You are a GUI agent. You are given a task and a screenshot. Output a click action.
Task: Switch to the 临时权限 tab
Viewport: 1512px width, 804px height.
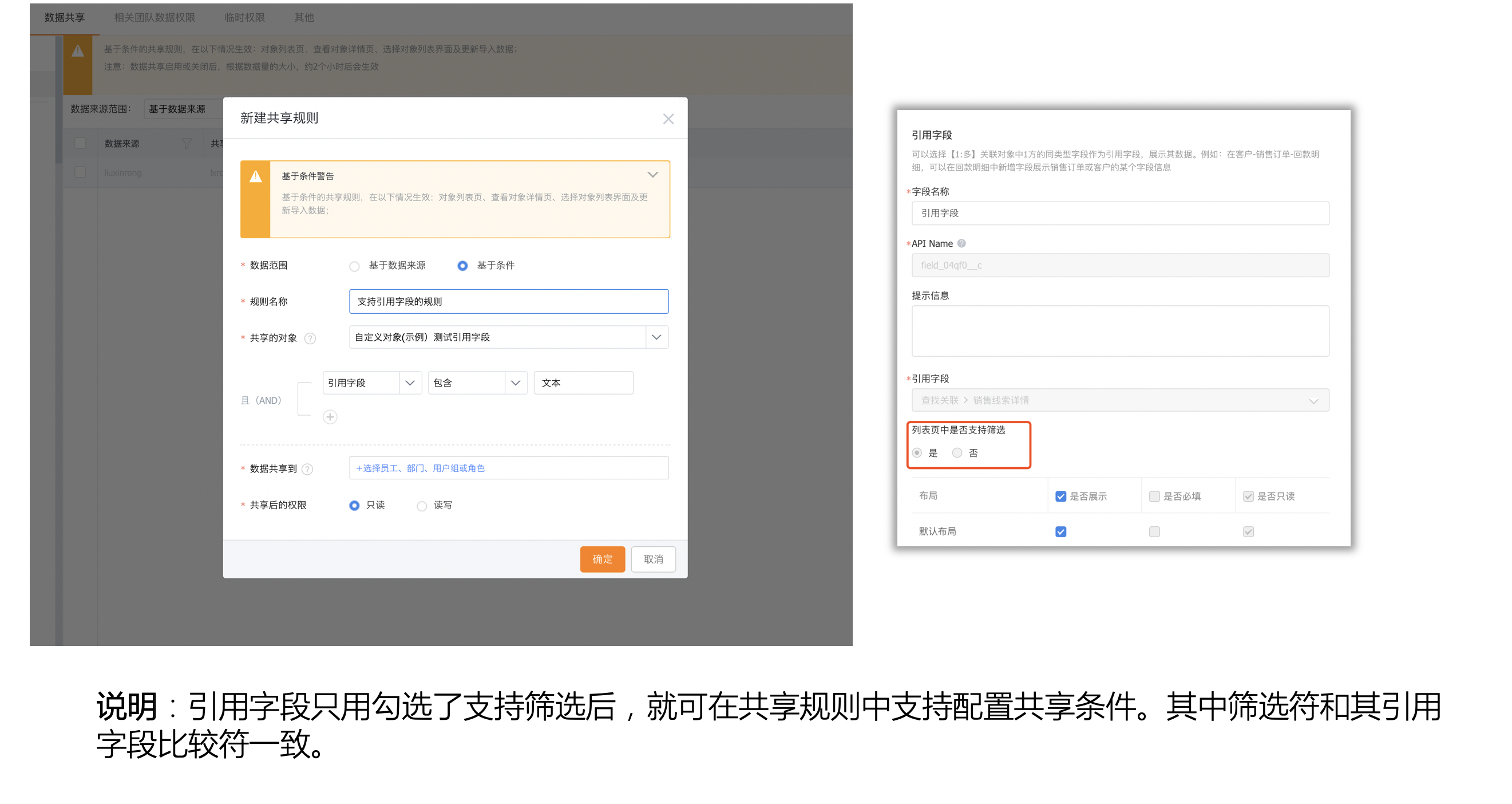coord(245,18)
